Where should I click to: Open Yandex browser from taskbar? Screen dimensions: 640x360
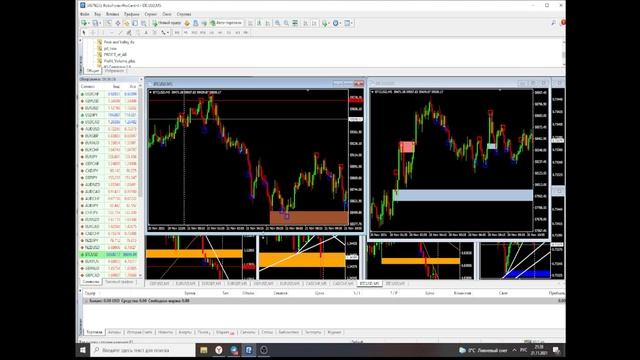tap(219, 350)
